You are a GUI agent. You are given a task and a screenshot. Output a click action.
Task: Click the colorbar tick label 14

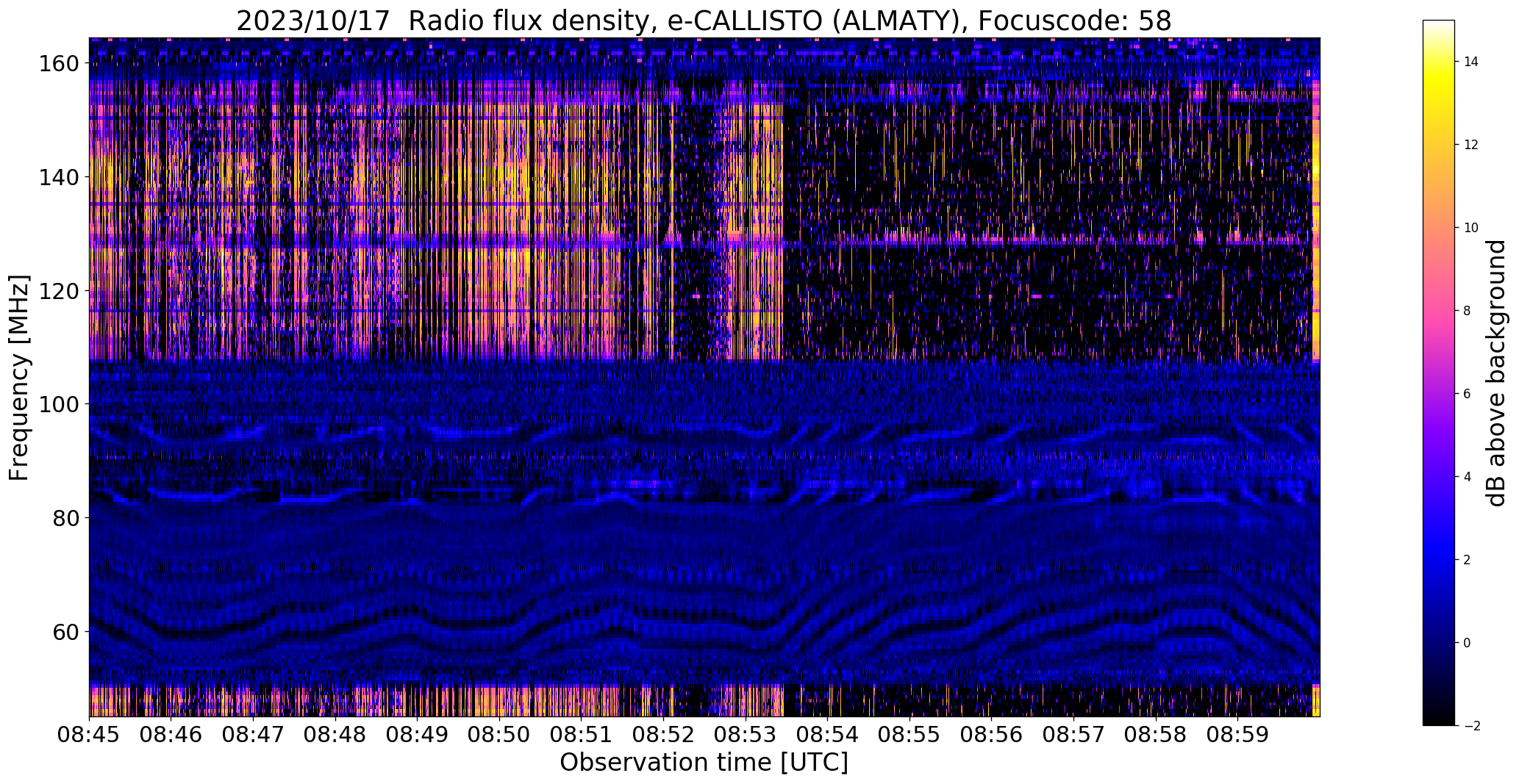click(1471, 62)
